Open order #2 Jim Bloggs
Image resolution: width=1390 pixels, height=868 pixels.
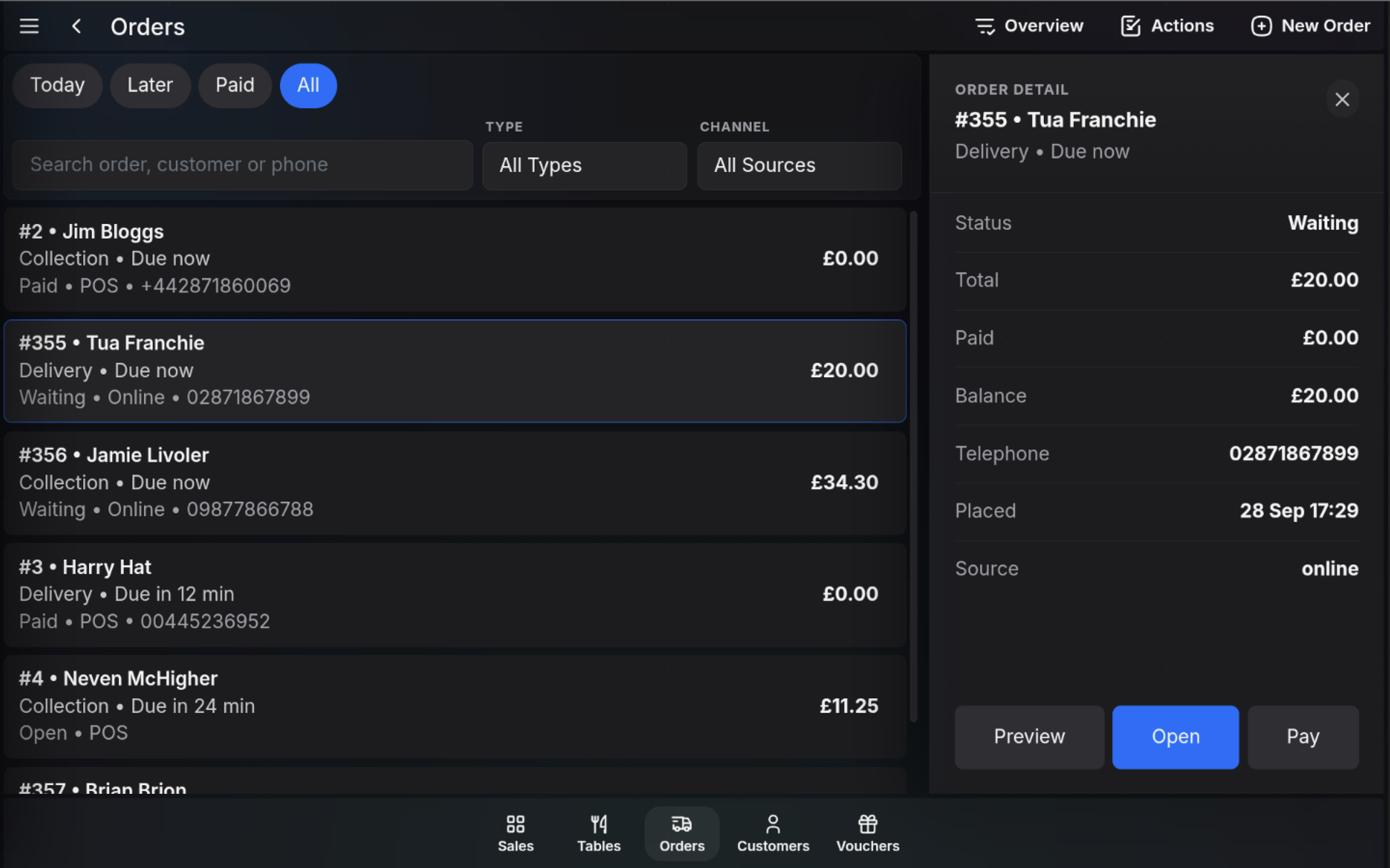[455, 259]
